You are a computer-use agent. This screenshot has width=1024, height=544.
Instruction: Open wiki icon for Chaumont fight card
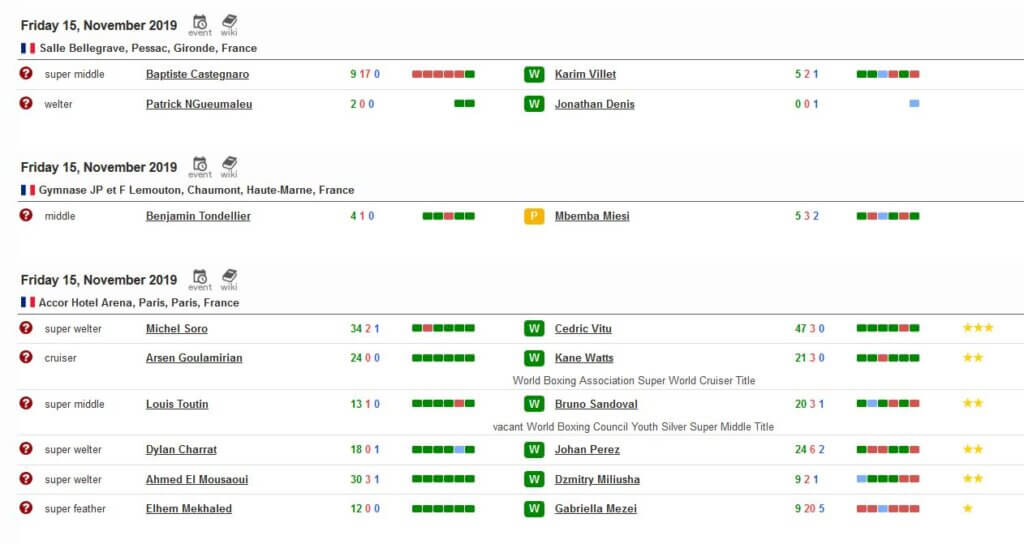pos(229,166)
